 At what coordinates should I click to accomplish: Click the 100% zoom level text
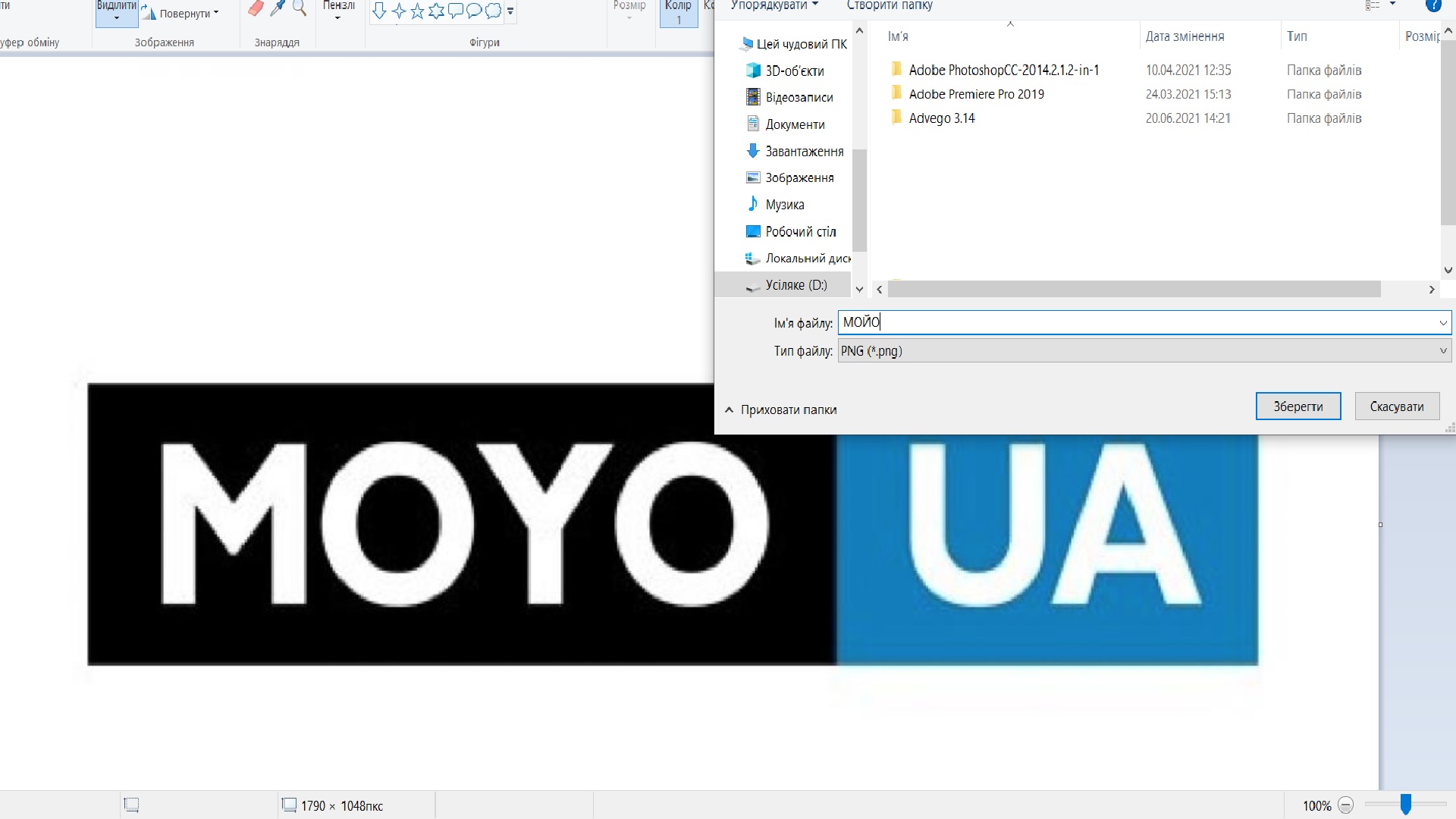coord(1317,805)
